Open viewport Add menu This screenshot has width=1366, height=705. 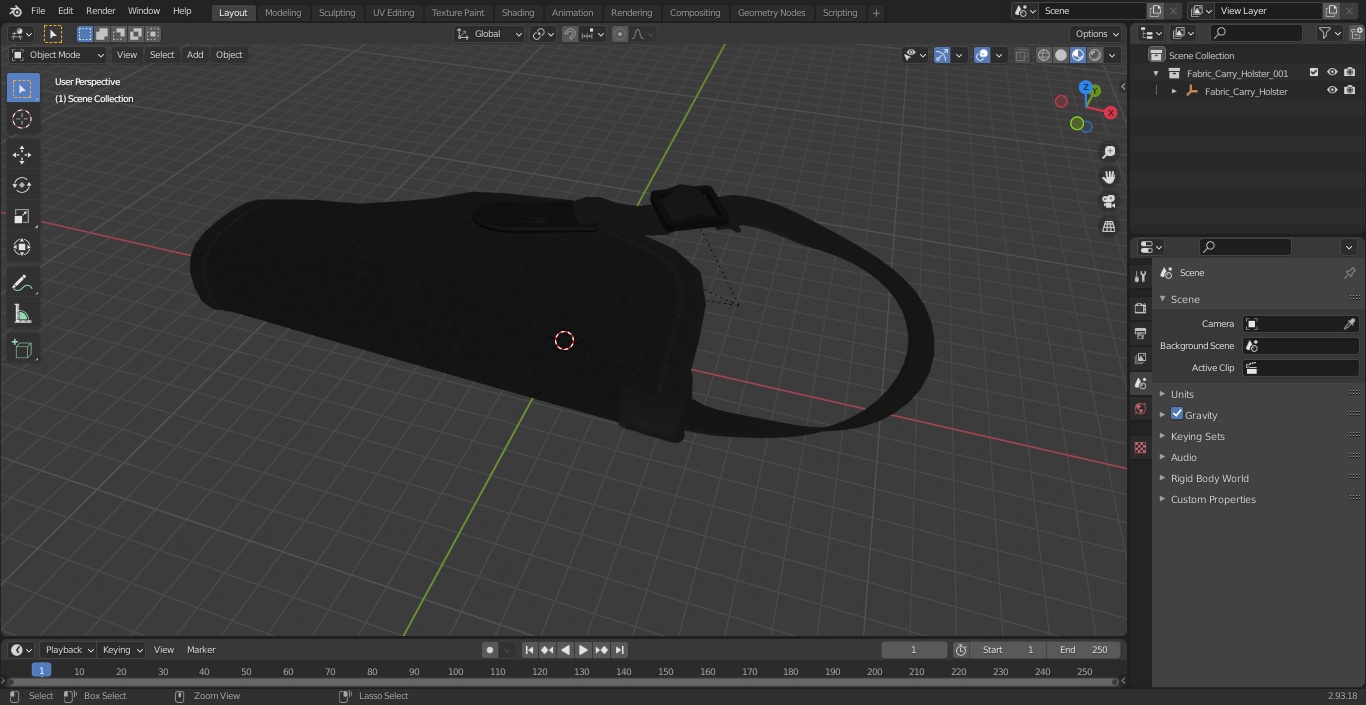[195, 55]
